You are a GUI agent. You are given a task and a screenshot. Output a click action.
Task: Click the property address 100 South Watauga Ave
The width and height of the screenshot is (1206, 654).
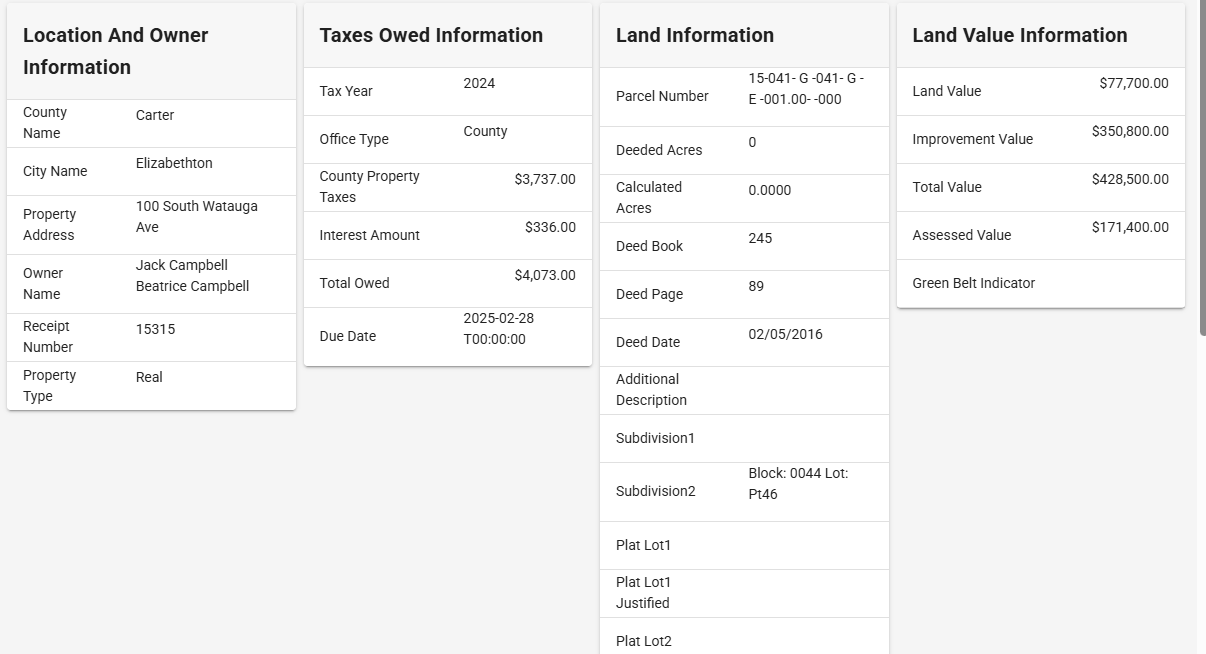click(x=196, y=217)
